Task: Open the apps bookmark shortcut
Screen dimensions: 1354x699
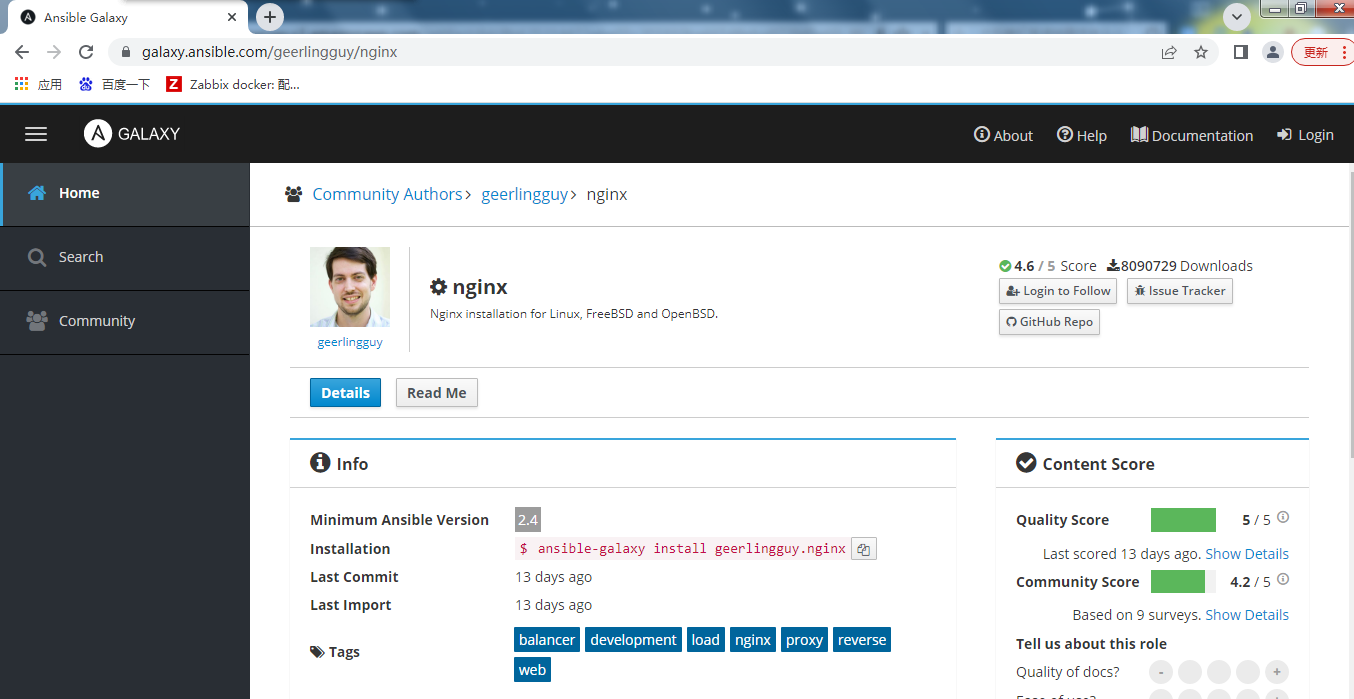Action: click(x=38, y=84)
